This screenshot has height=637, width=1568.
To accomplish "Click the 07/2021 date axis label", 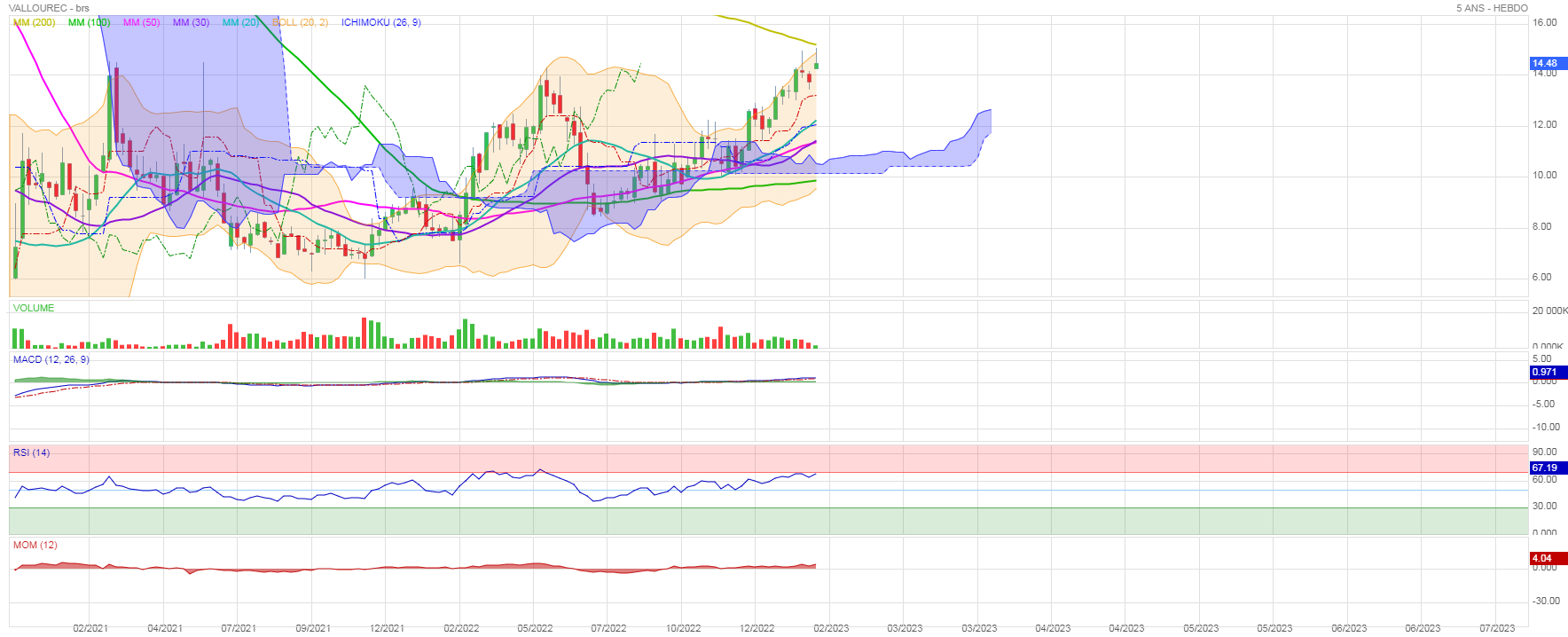I will tap(239, 628).
